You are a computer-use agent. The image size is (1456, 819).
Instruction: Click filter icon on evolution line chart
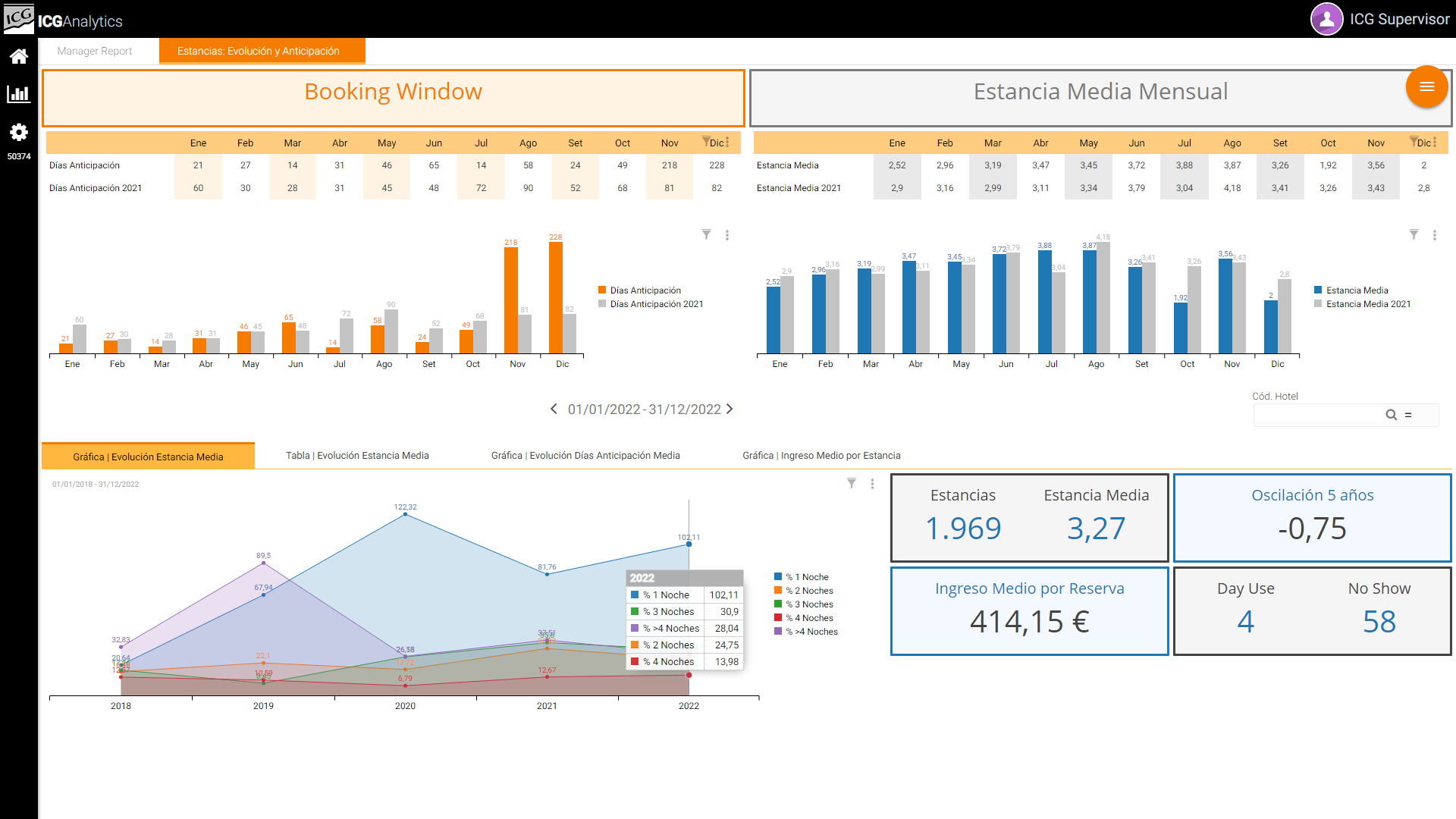(852, 484)
